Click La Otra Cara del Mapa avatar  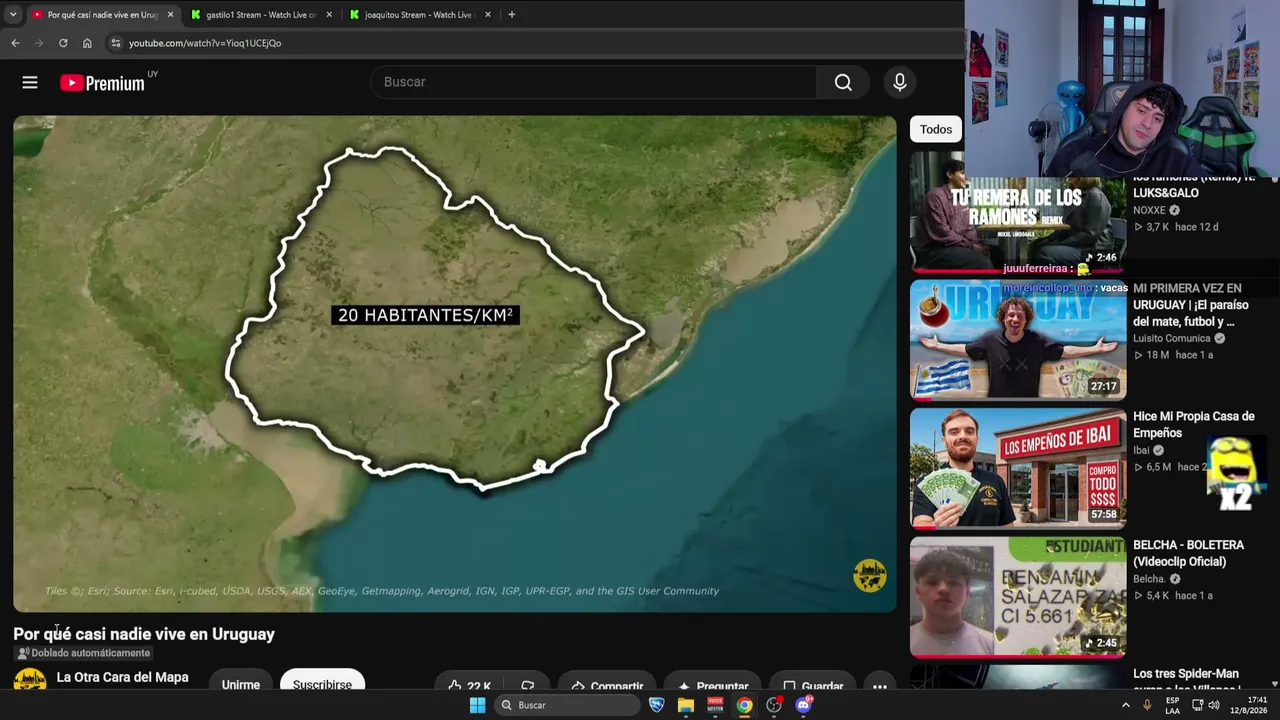coord(30,680)
